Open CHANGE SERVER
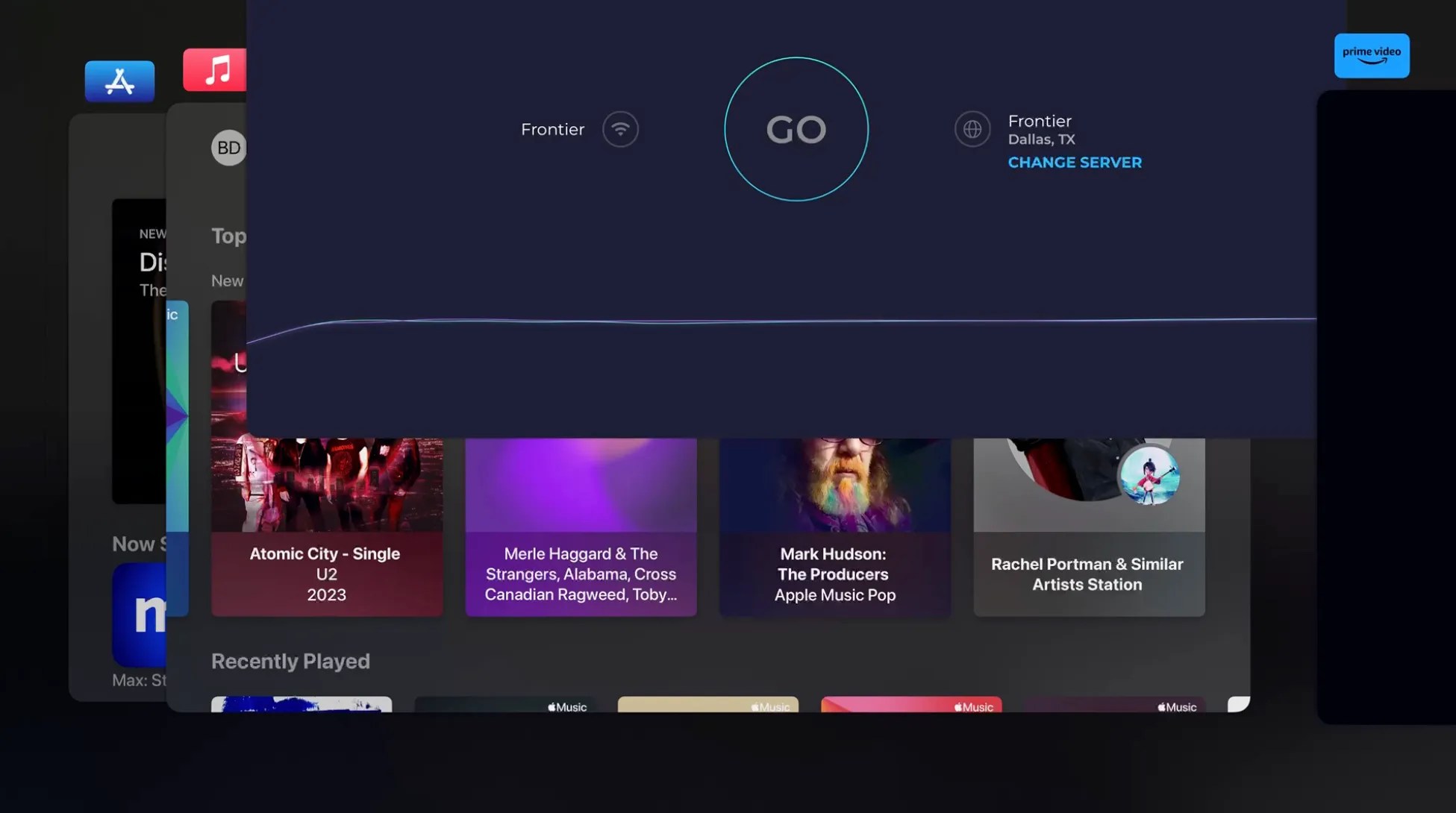The width and height of the screenshot is (1456, 813). point(1075,162)
